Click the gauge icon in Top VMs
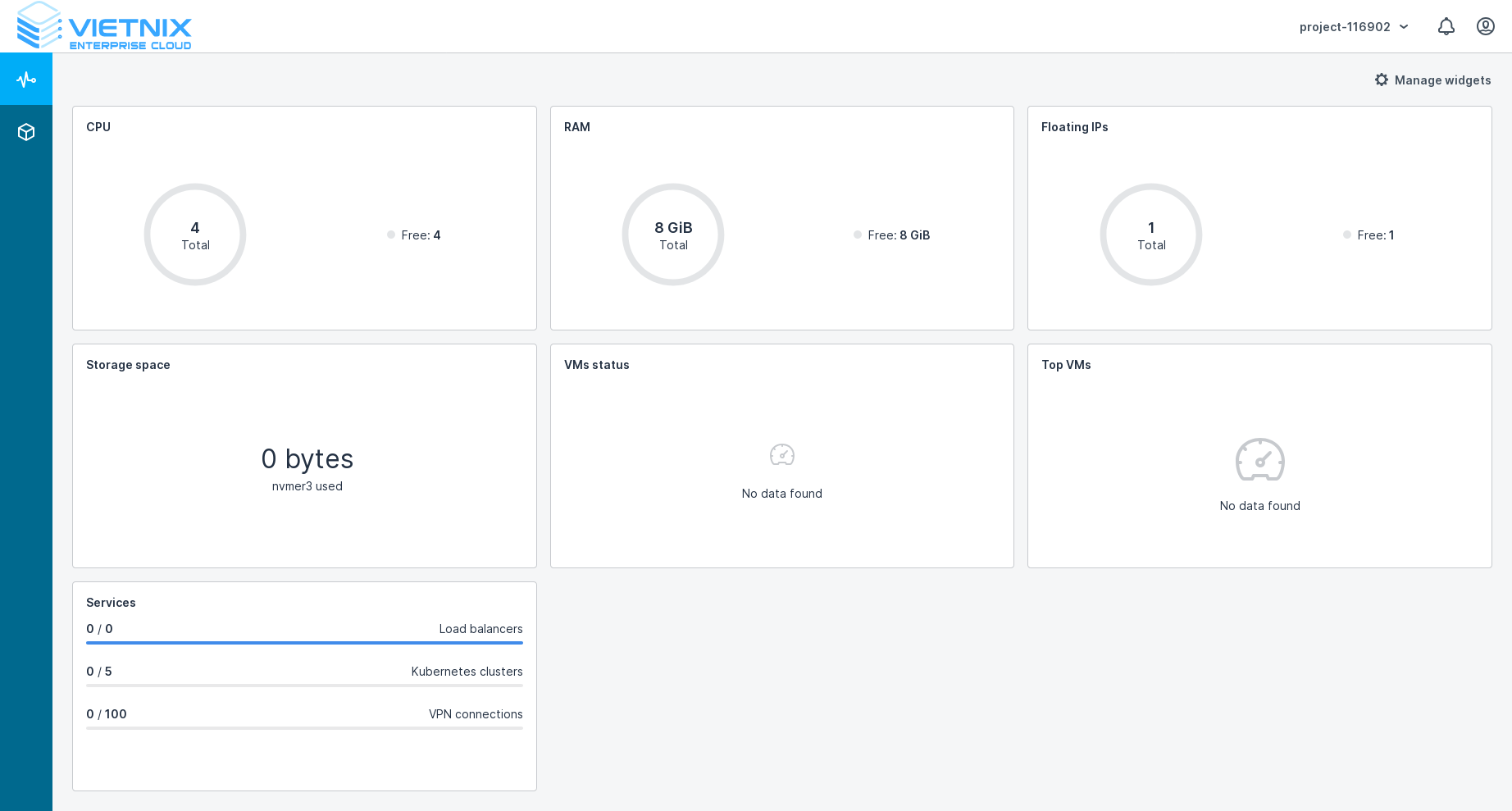 [1259, 459]
